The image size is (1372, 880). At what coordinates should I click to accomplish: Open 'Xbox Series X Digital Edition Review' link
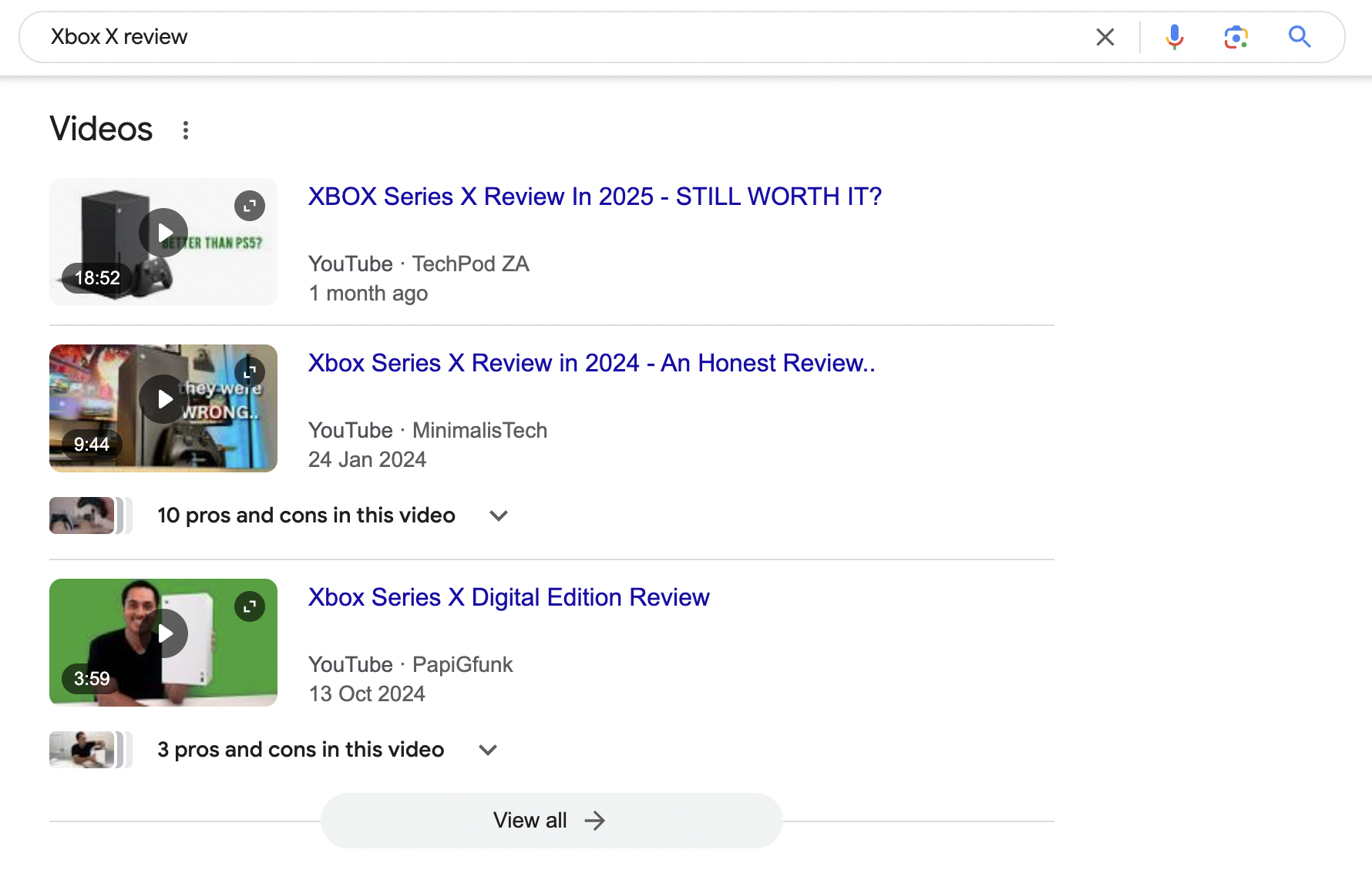pos(509,597)
